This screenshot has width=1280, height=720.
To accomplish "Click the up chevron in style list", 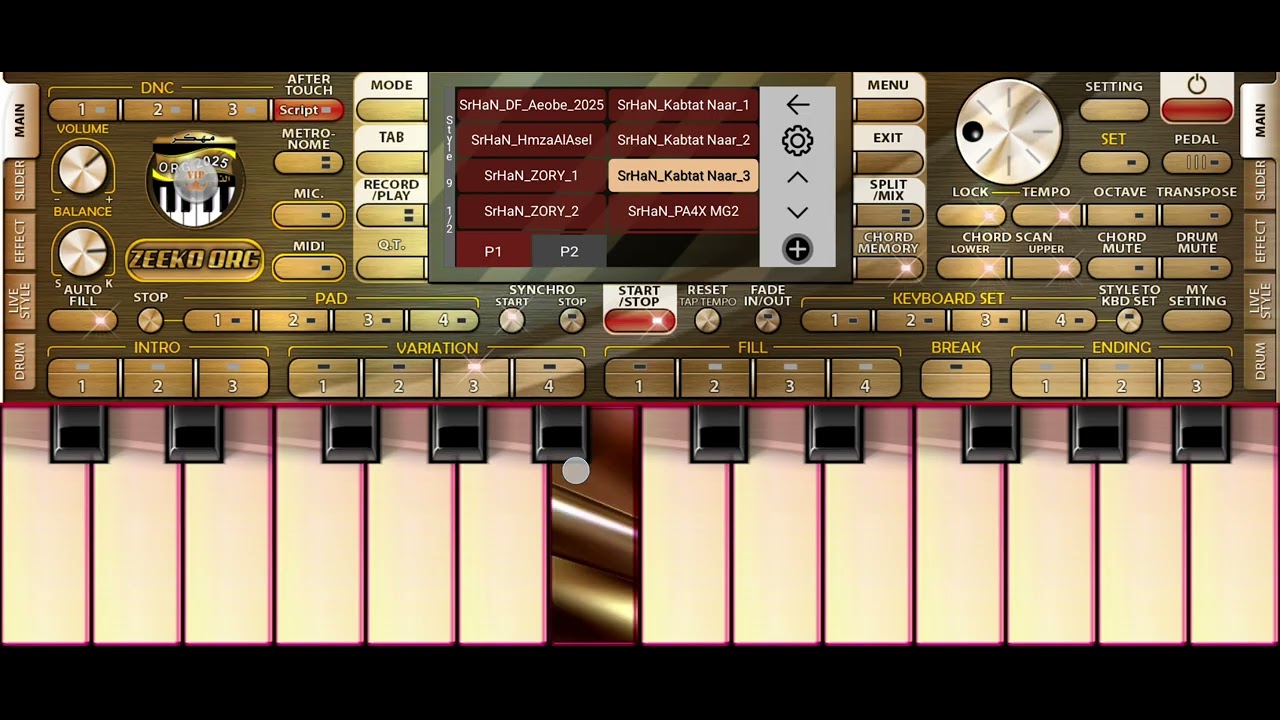I will coord(797,177).
